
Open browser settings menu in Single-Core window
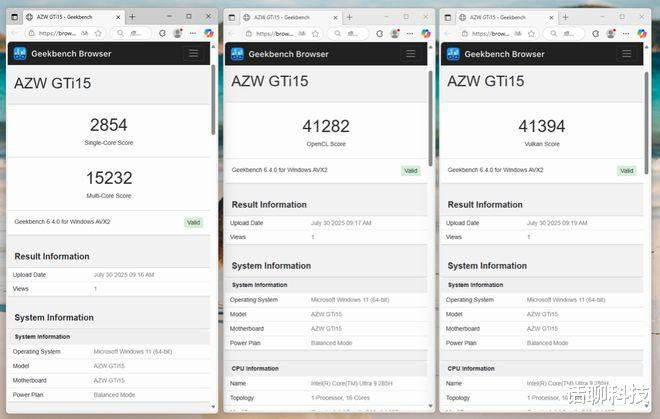tap(193, 33)
